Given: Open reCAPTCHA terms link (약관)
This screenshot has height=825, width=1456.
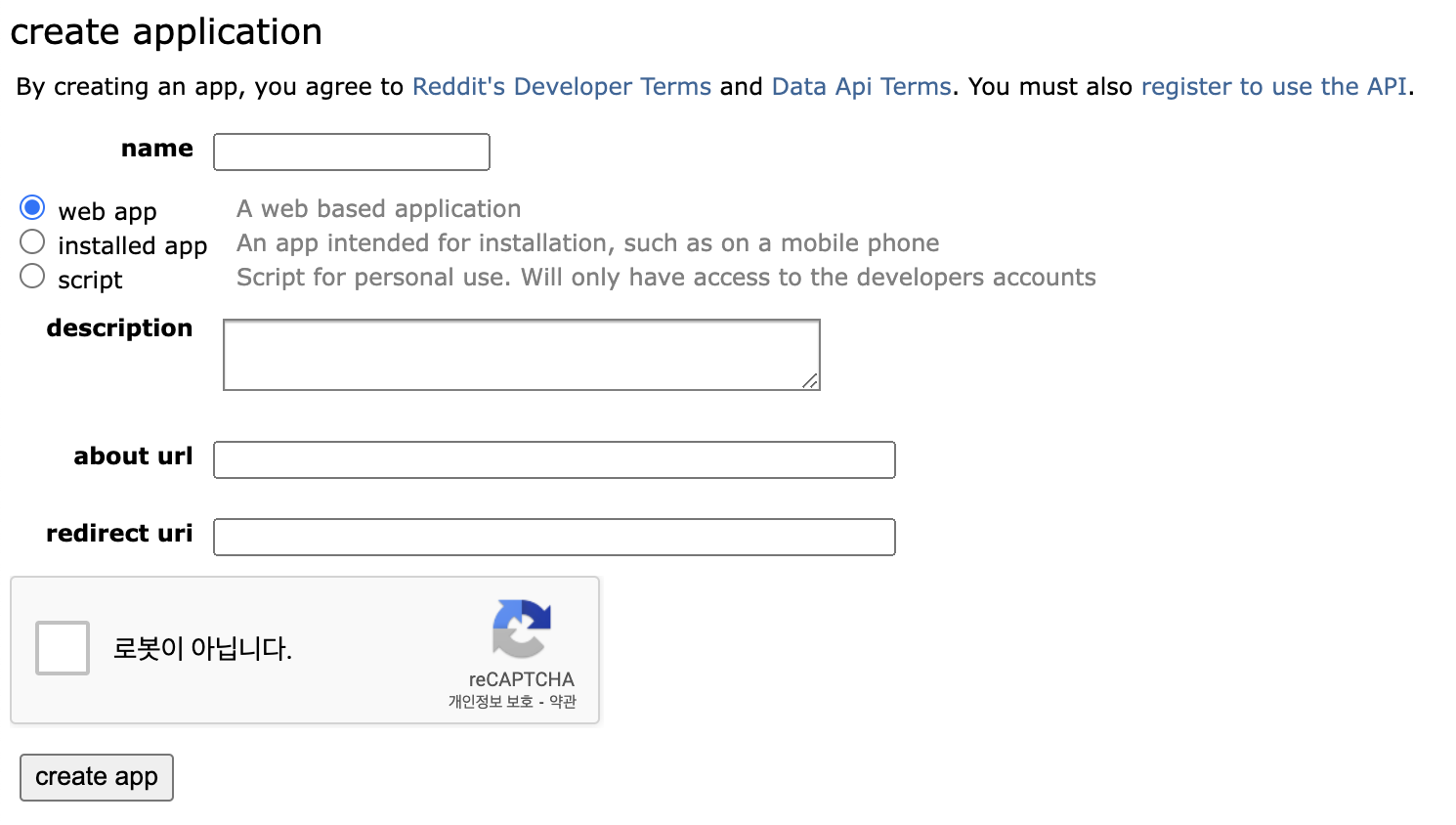Looking at the screenshot, I should tap(563, 702).
